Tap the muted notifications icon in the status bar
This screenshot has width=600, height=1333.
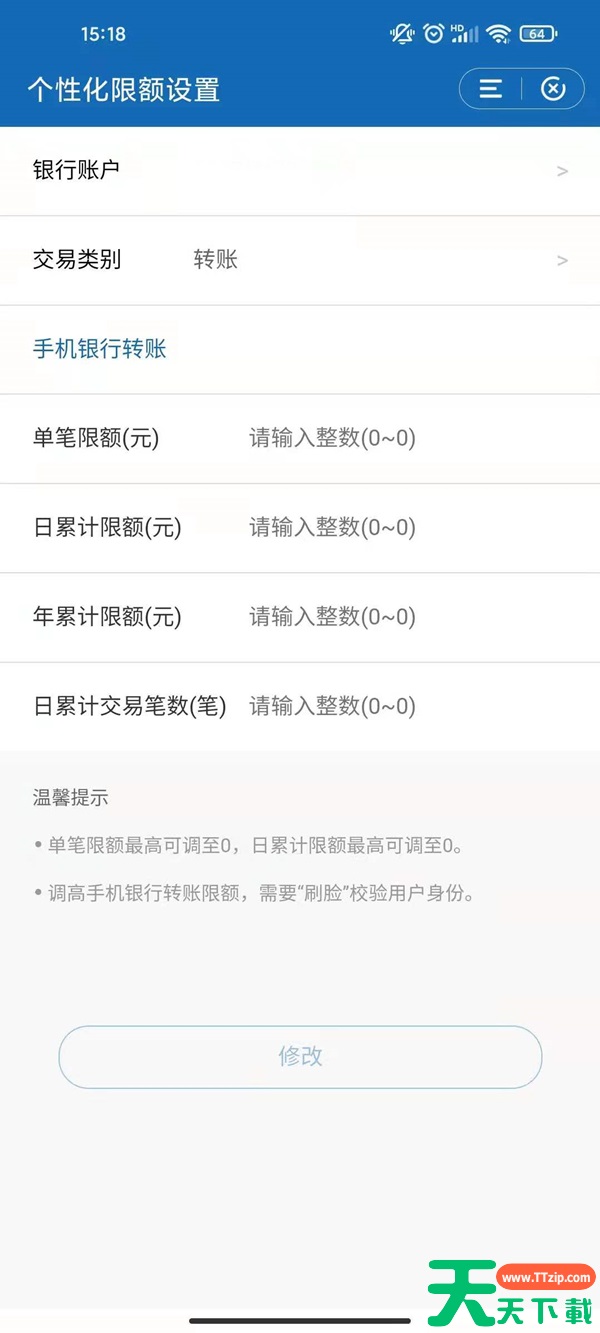coord(400,33)
